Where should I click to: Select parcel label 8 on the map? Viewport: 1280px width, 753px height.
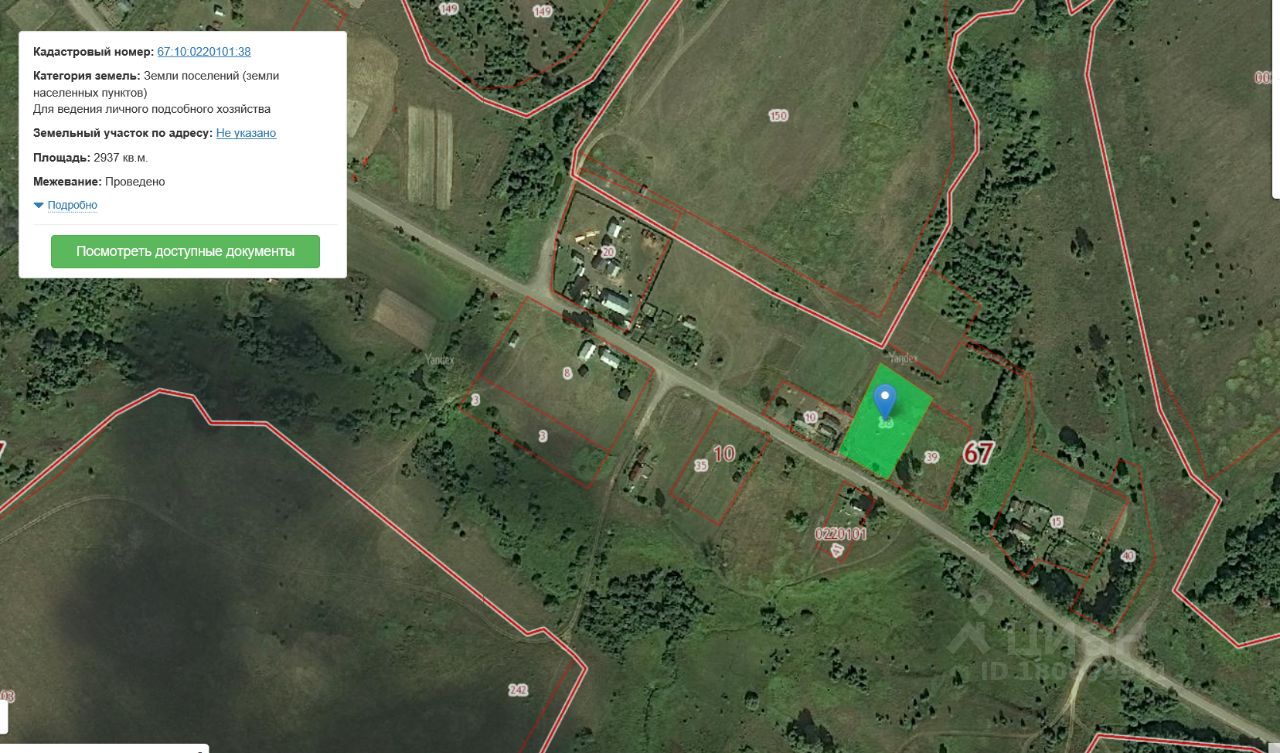[x=568, y=373]
